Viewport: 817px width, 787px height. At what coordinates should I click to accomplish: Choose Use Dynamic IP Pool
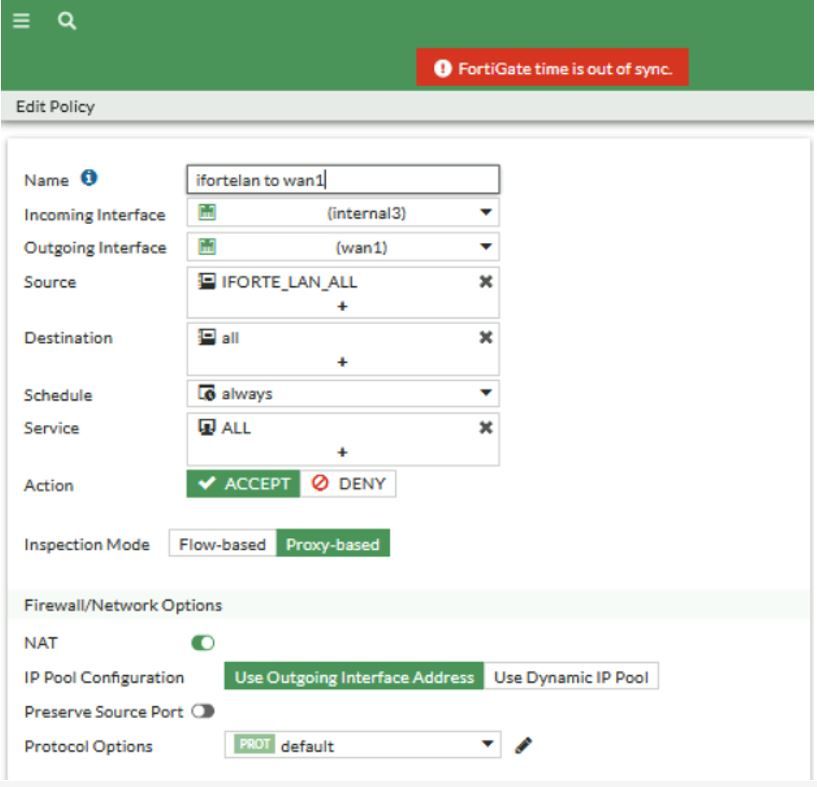click(x=571, y=677)
